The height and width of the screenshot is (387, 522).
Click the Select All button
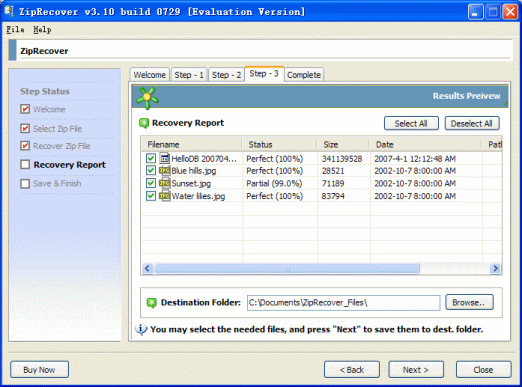click(x=411, y=123)
